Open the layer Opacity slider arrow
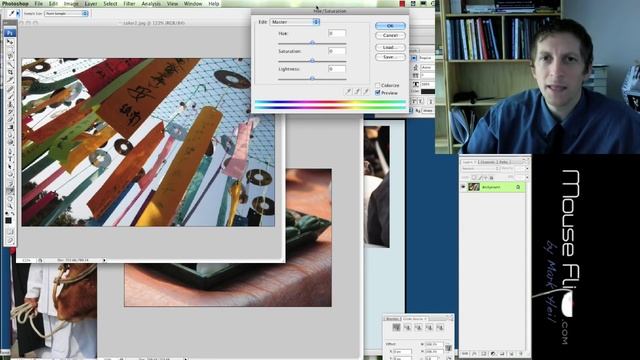 coord(527,169)
